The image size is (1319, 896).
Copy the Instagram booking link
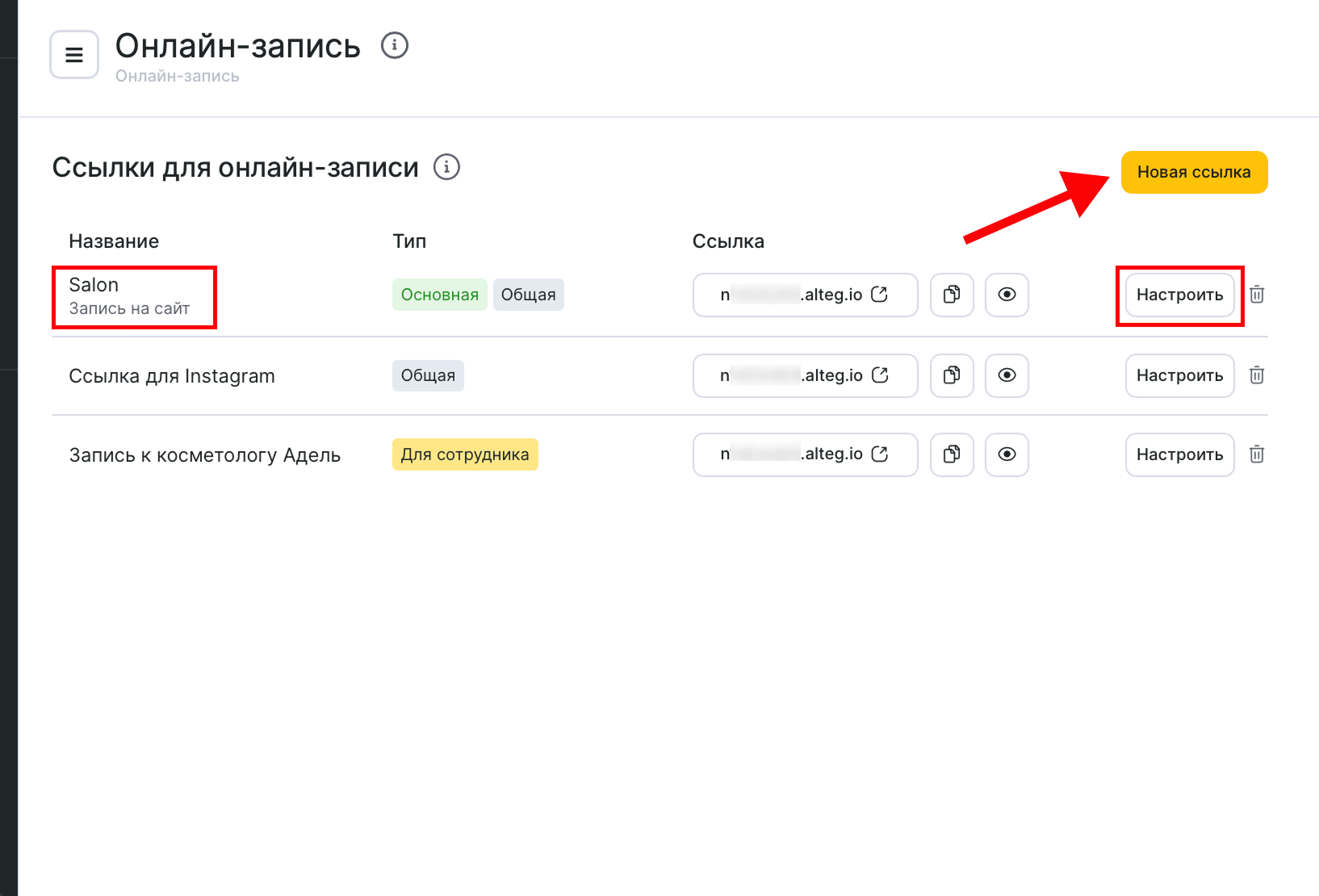coord(952,375)
